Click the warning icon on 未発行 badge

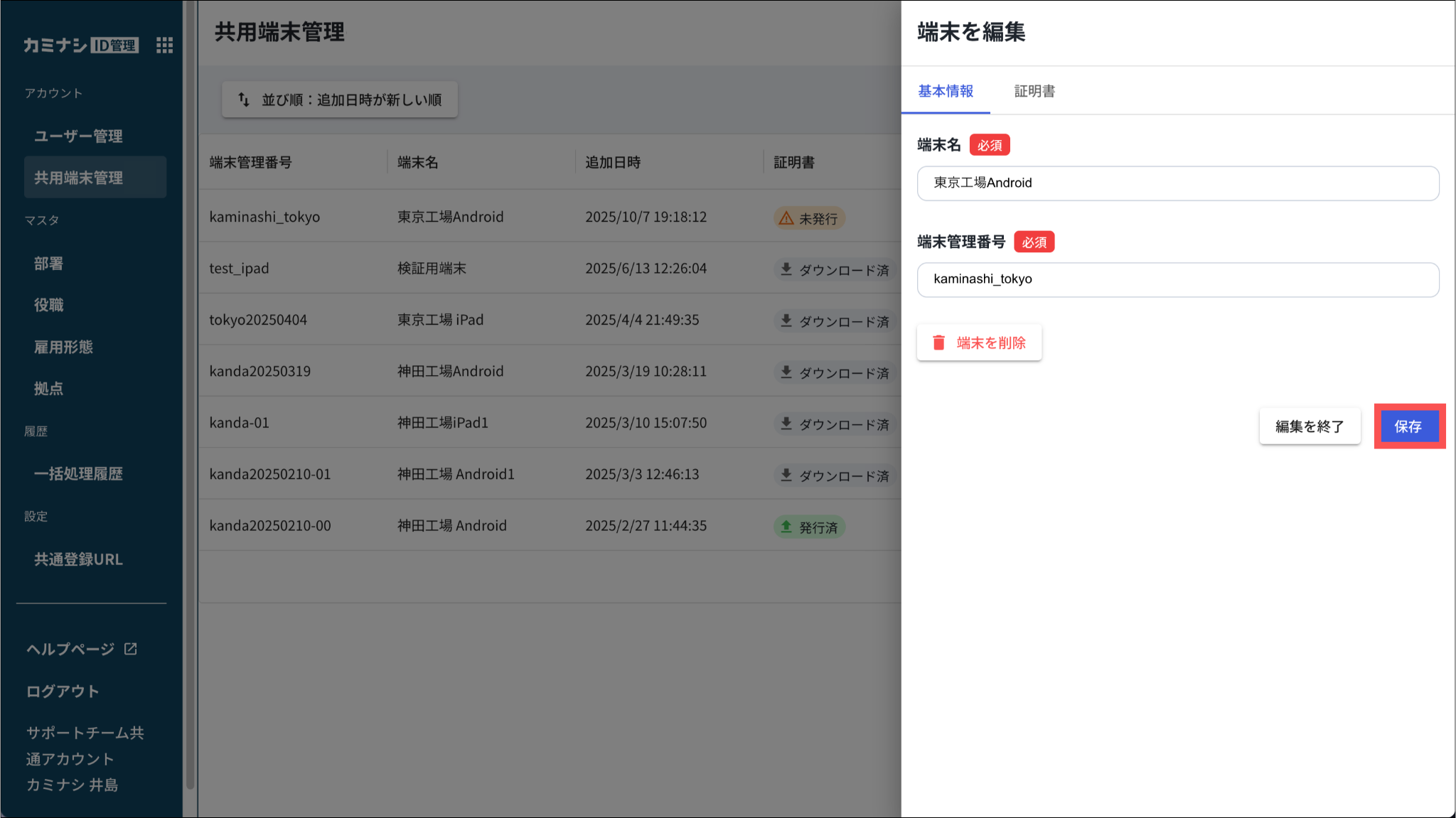786,218
